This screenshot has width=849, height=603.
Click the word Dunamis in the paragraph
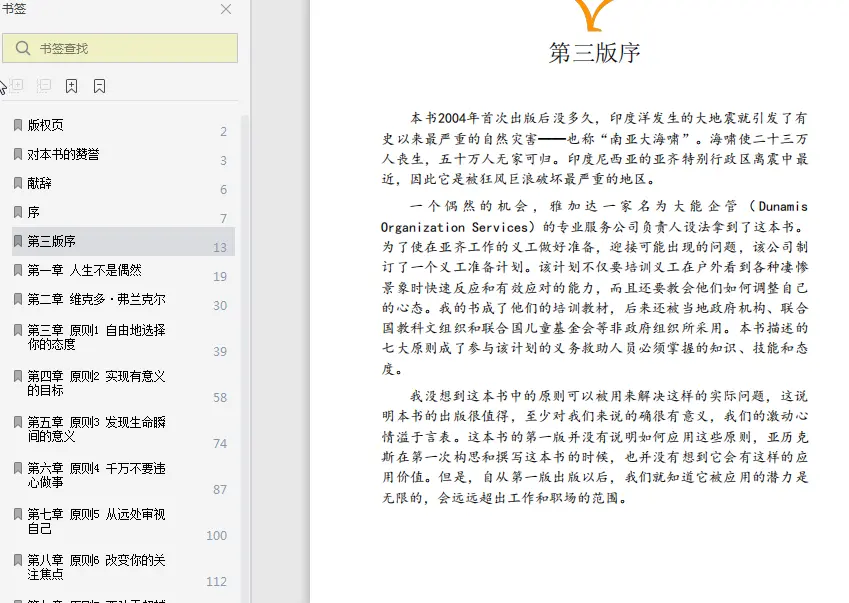pyautogui.click(x=783, y=206)
